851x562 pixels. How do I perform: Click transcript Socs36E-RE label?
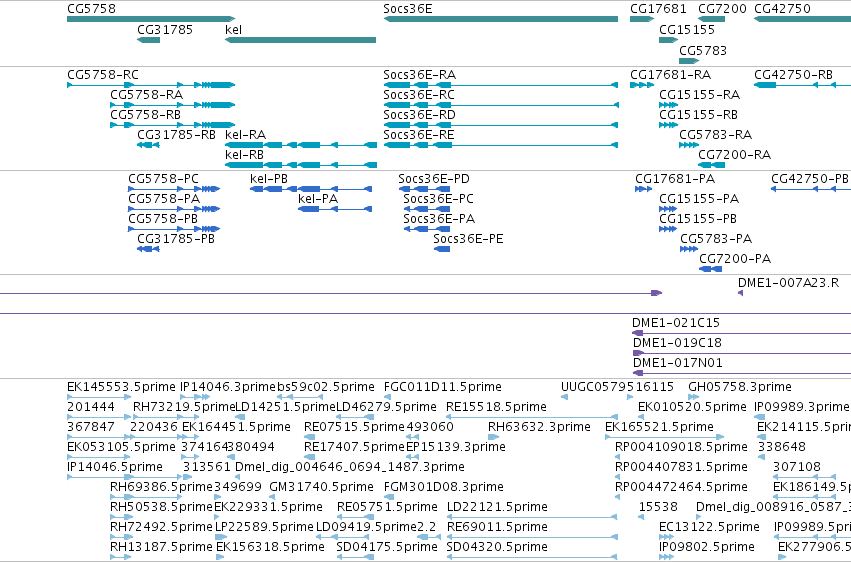point(418,135)
